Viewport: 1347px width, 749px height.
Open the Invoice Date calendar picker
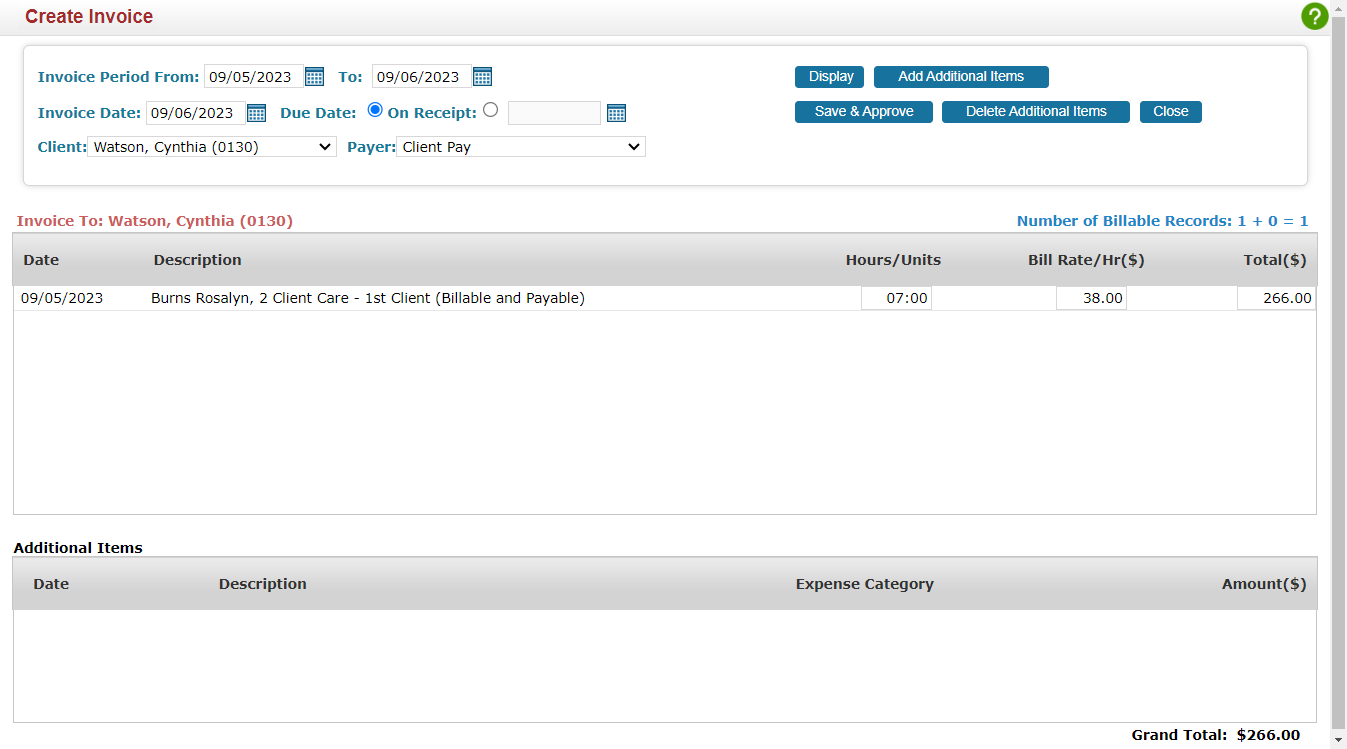point(256,112)
